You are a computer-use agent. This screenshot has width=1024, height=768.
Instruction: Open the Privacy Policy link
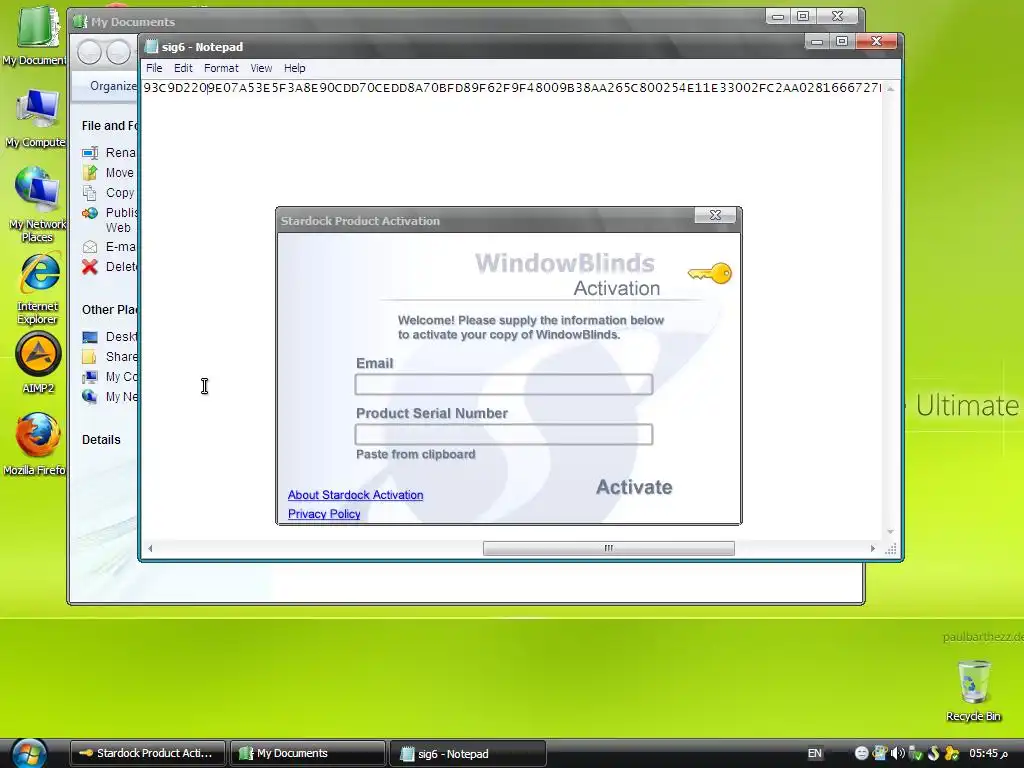(324, 514)
